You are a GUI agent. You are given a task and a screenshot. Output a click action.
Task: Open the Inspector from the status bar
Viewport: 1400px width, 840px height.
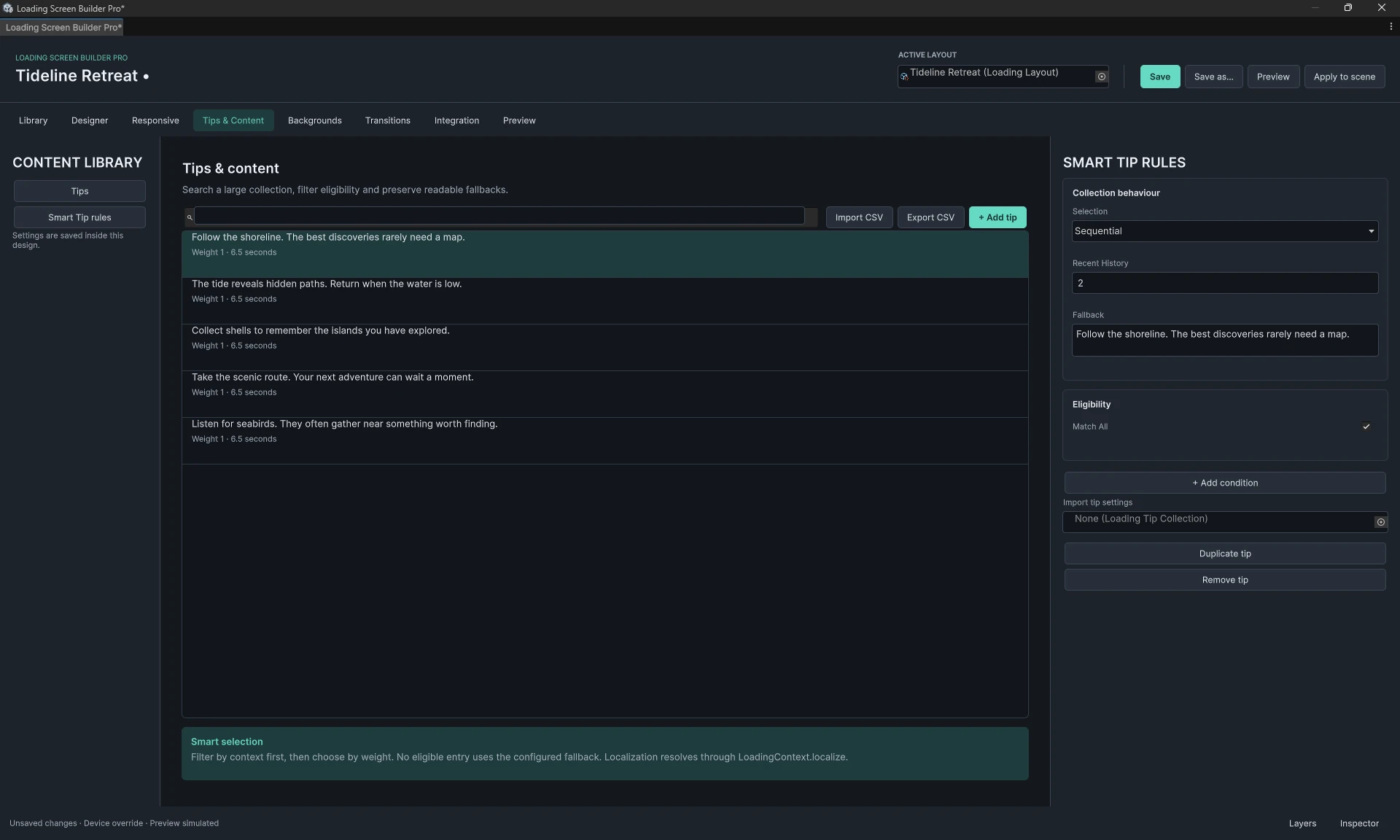(x=1359, y=823)
